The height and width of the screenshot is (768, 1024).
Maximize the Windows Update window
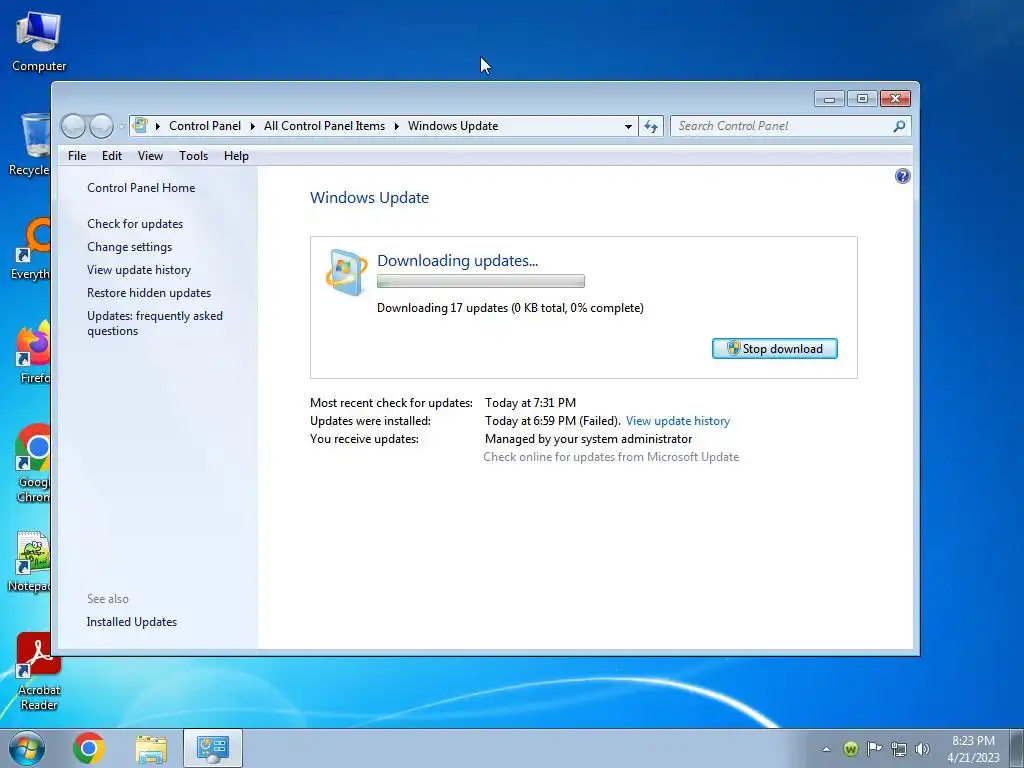tap(862, 99)
